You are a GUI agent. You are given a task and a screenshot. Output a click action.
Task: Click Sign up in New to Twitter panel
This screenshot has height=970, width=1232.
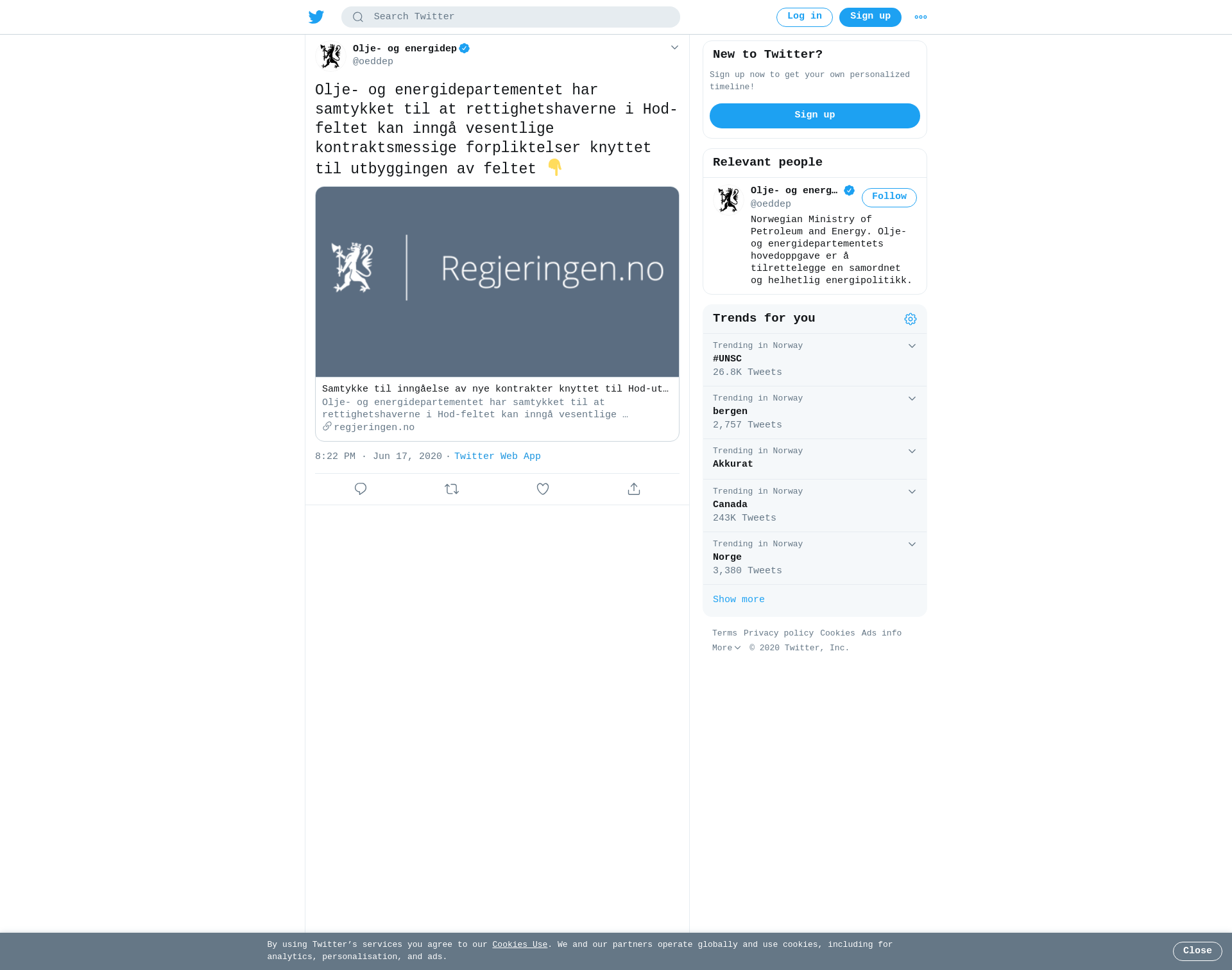tap(815, 116)
